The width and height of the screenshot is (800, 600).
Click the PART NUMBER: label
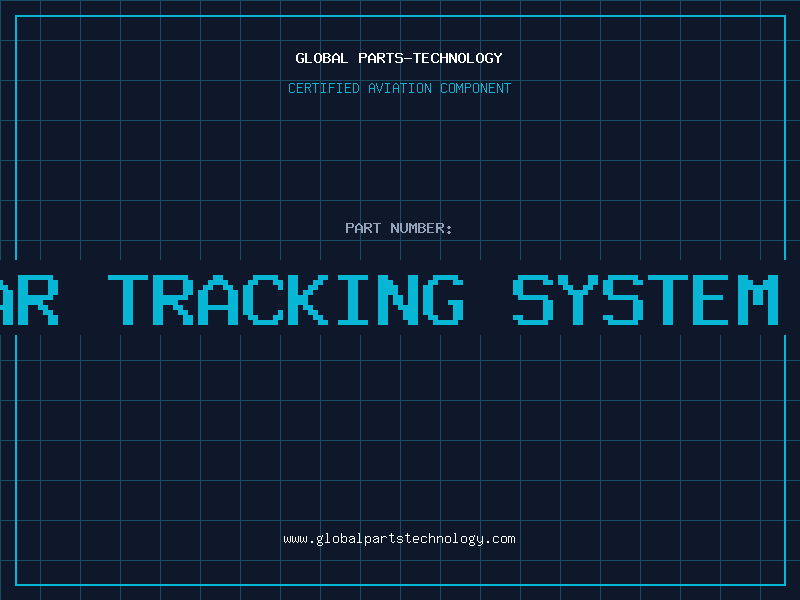point(399,228)
